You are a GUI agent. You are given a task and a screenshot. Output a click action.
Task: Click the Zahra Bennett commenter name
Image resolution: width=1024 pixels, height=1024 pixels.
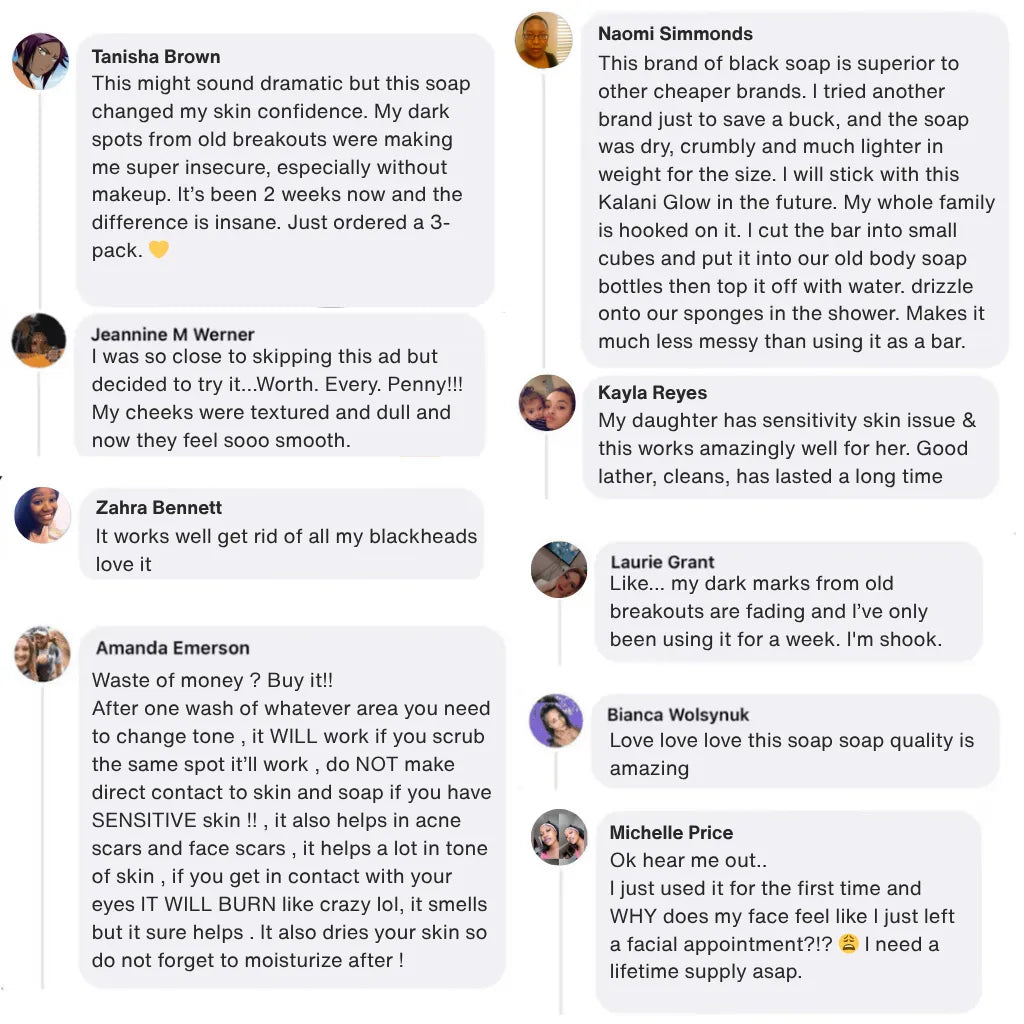[159, 508]
